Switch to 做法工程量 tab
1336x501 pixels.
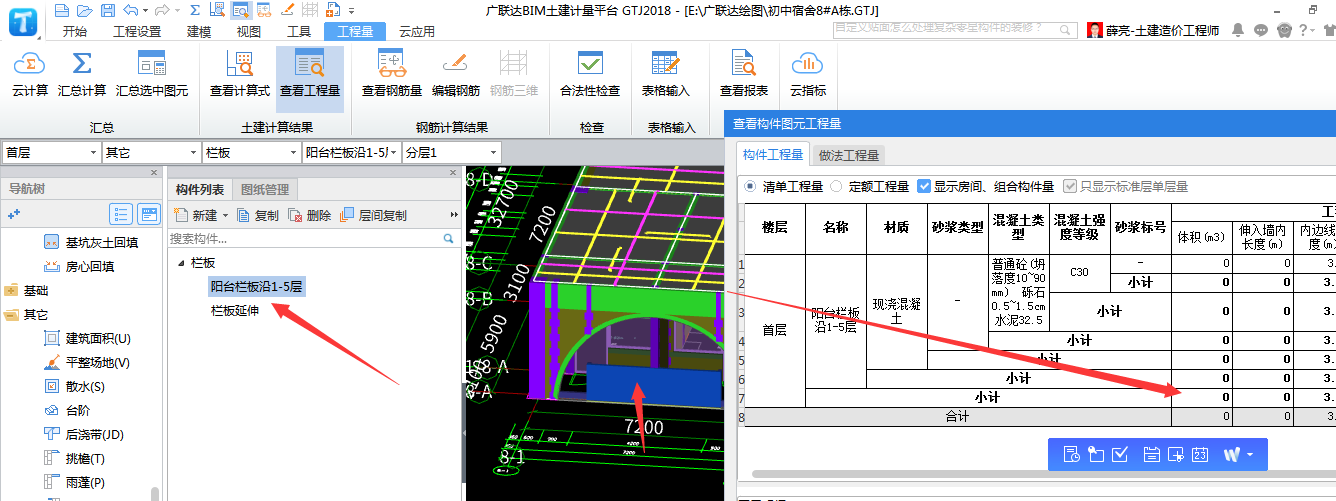848,155
